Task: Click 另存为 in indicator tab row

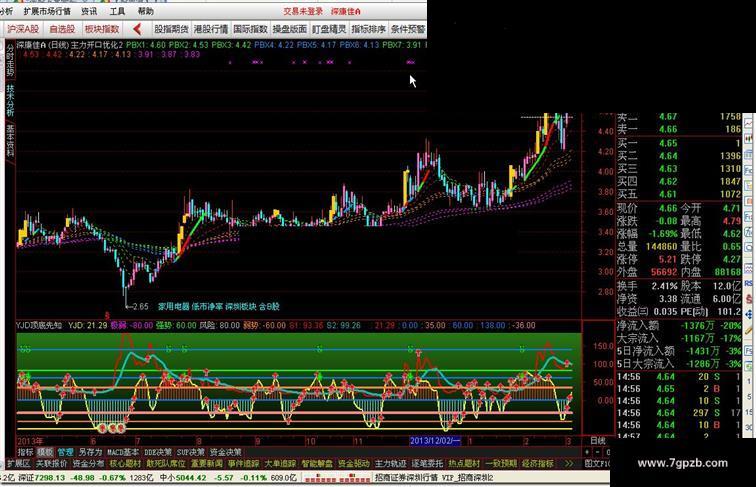Action: coord(90,452)
